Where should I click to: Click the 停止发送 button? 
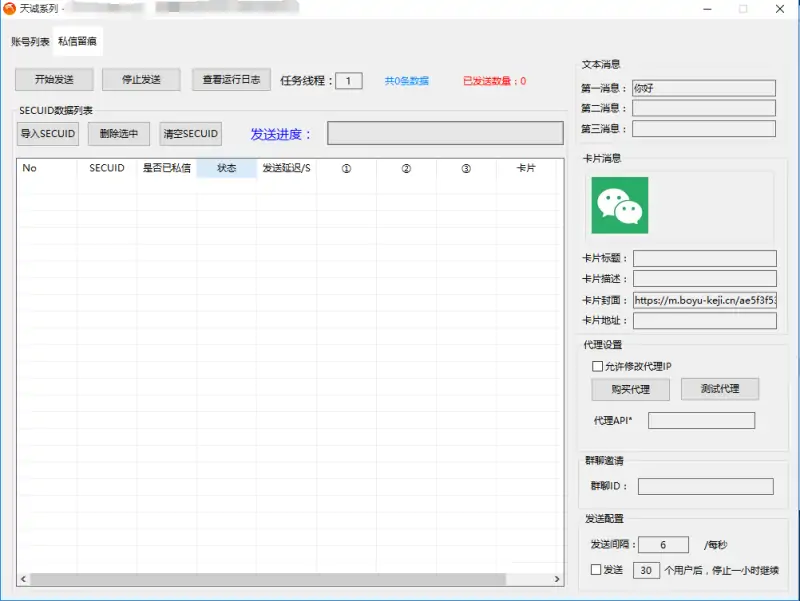point(141,79)
